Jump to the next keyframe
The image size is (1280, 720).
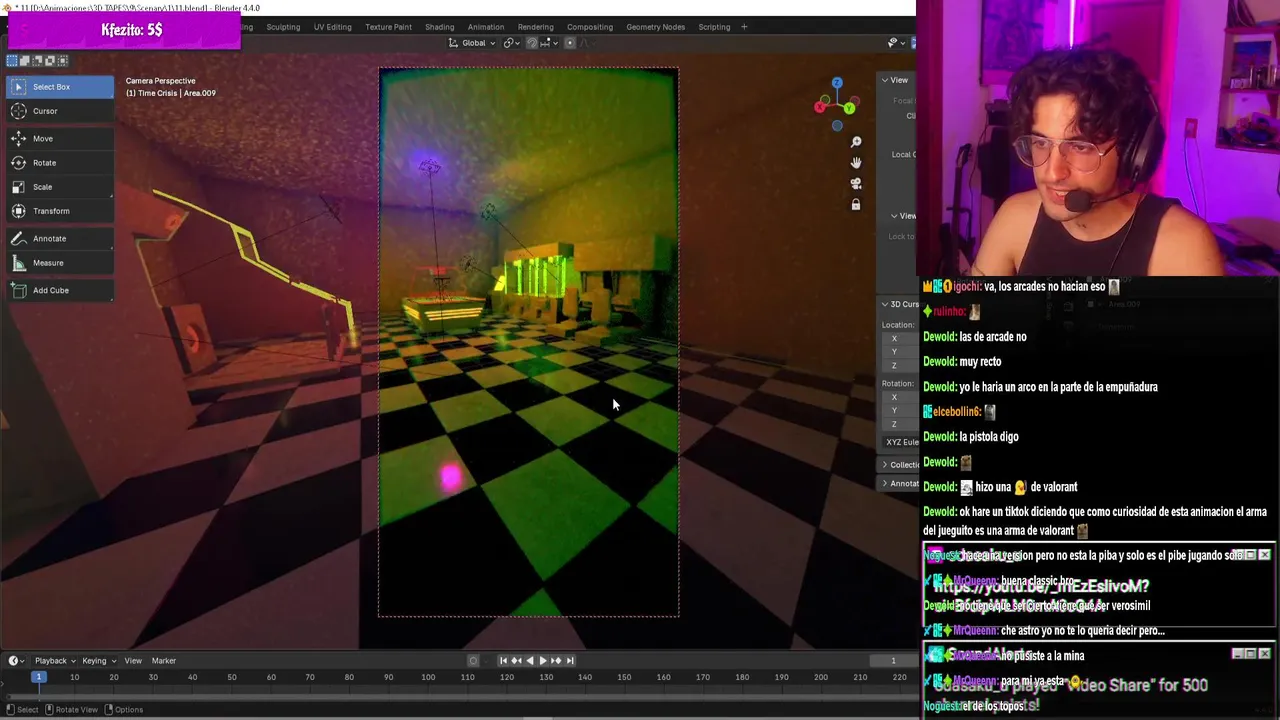tap(556, 660)
